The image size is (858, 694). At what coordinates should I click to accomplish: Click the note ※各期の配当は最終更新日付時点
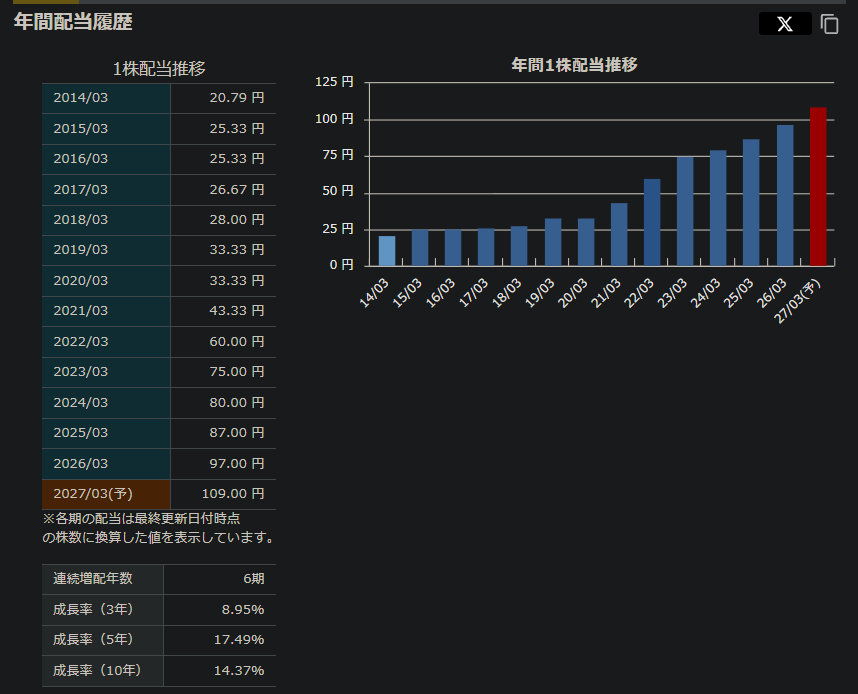141,518
